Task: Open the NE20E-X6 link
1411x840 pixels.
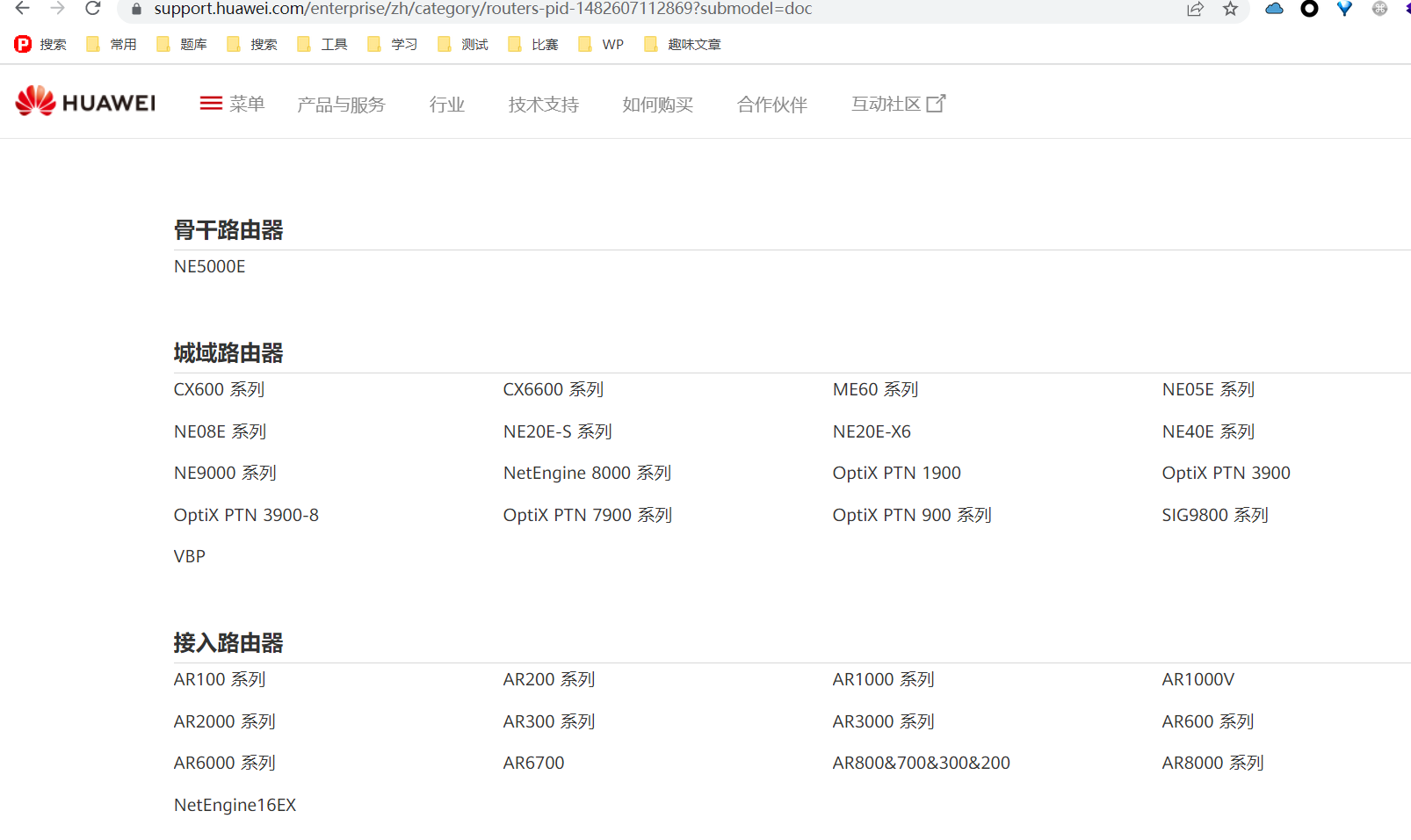Action: (x=872, y=431)
